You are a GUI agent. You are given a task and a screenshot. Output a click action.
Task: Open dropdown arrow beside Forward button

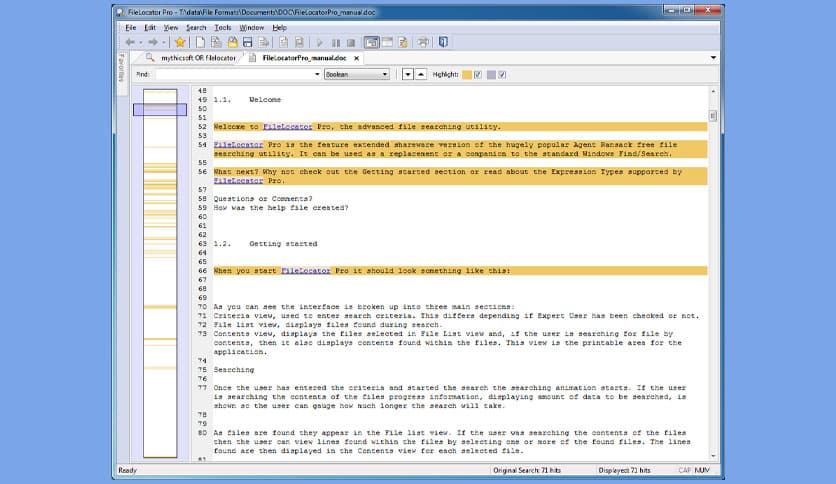(164, 43)
